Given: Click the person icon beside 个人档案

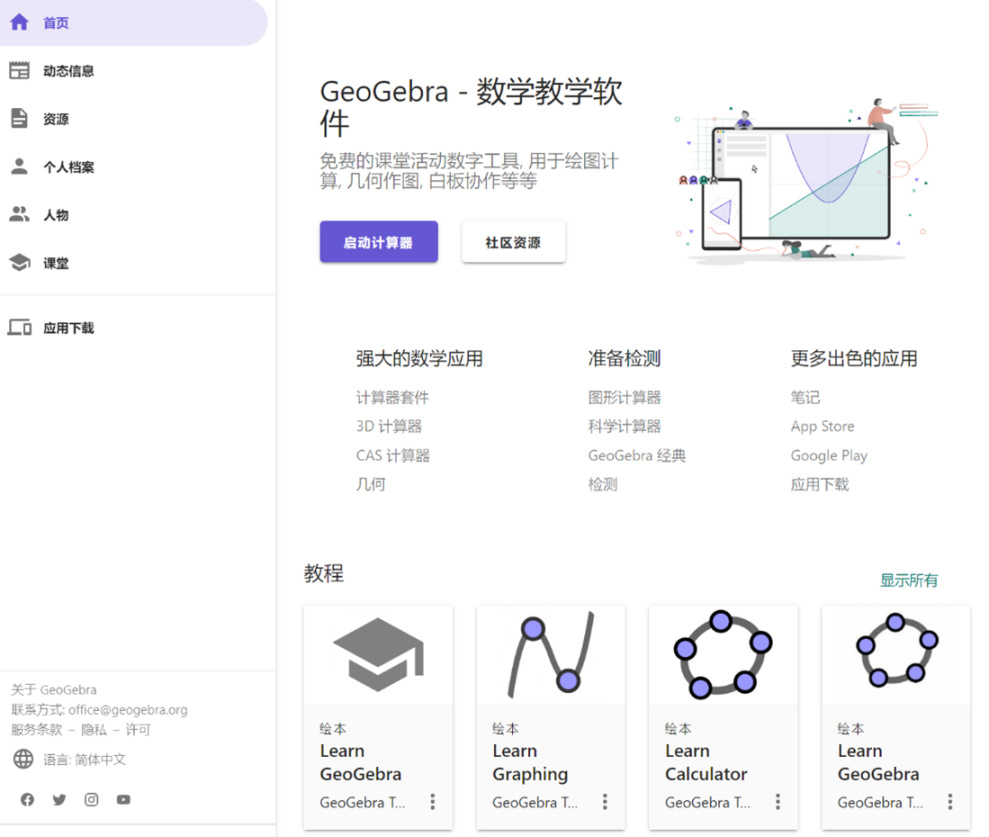Looking at the screenshot, I should (20, 167).
